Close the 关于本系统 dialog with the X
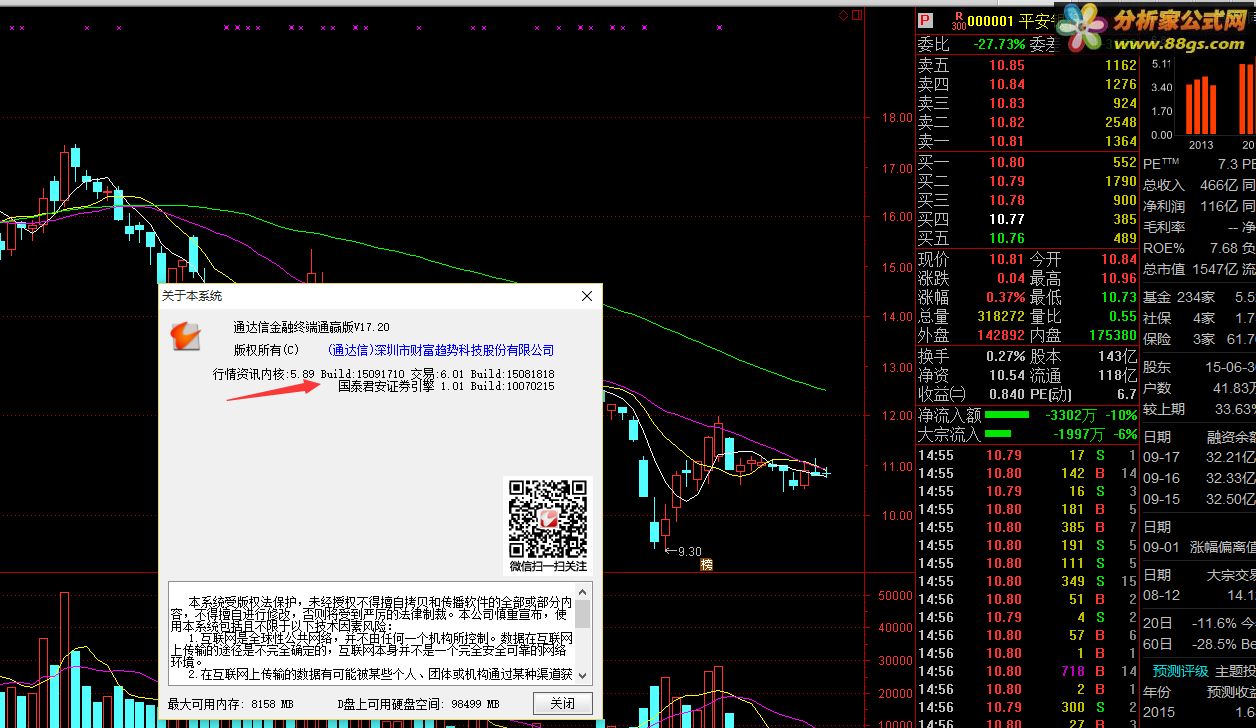This screenshot has height=728, width=1256. (587, 296)
